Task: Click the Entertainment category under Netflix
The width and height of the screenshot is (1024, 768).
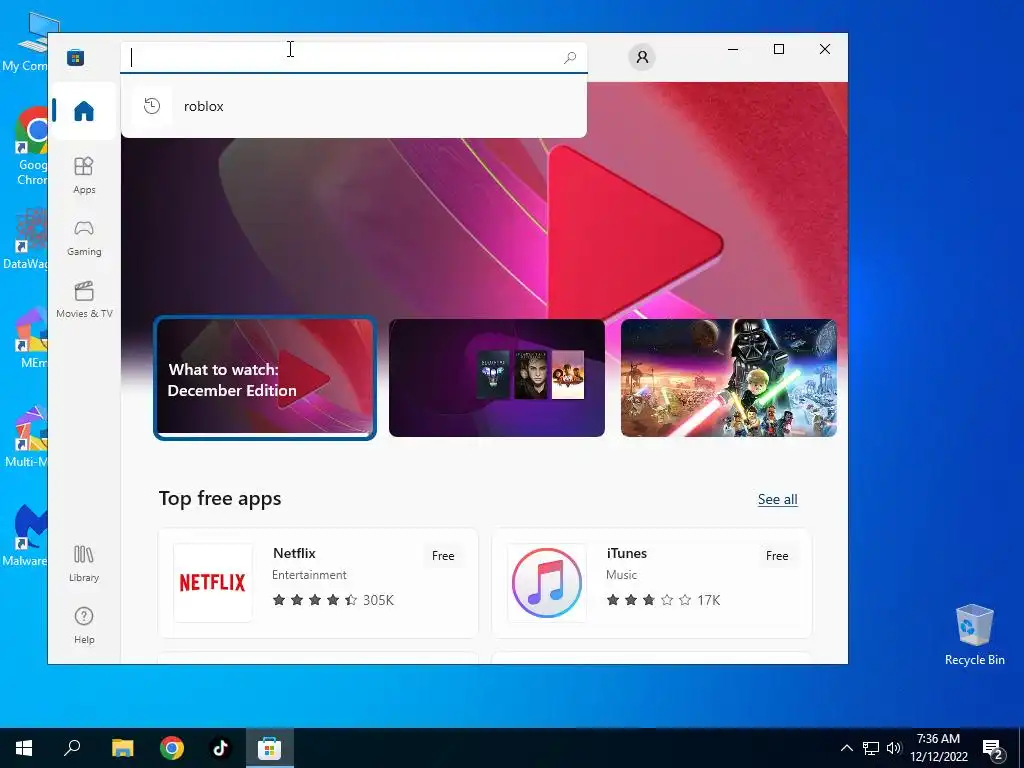Action: tap(309, 575)
